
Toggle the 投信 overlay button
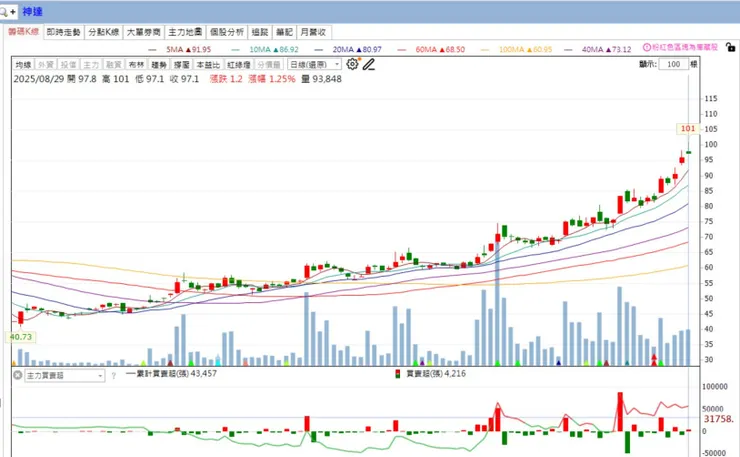[68, 65]
